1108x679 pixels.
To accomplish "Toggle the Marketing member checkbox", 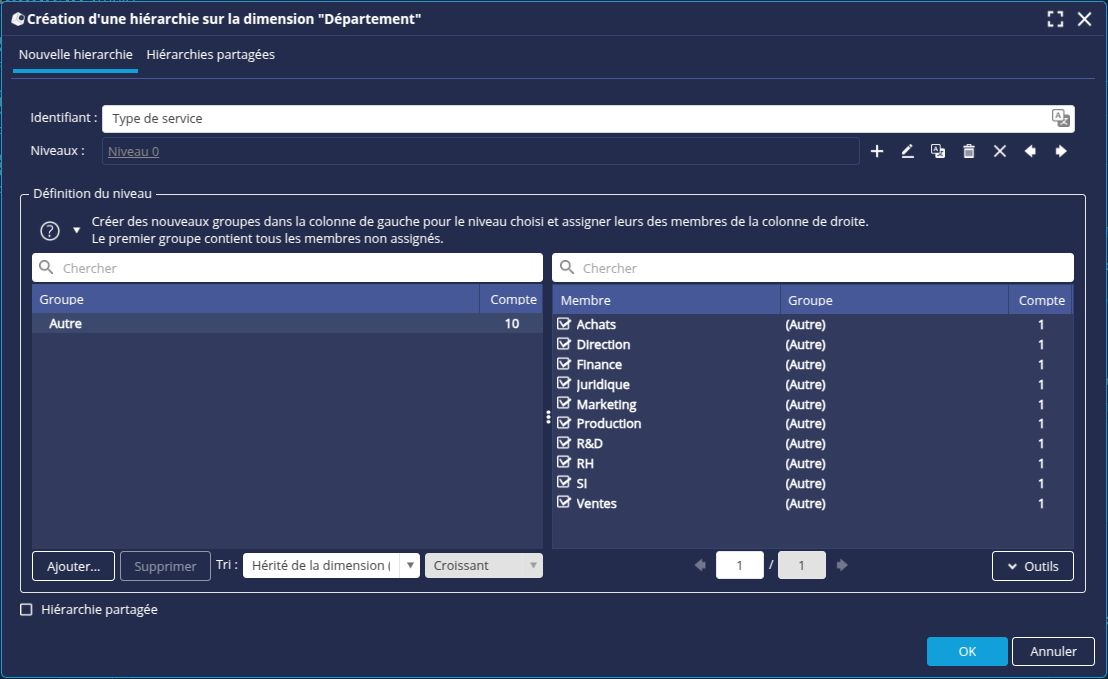I will click(x=564, y=404).
